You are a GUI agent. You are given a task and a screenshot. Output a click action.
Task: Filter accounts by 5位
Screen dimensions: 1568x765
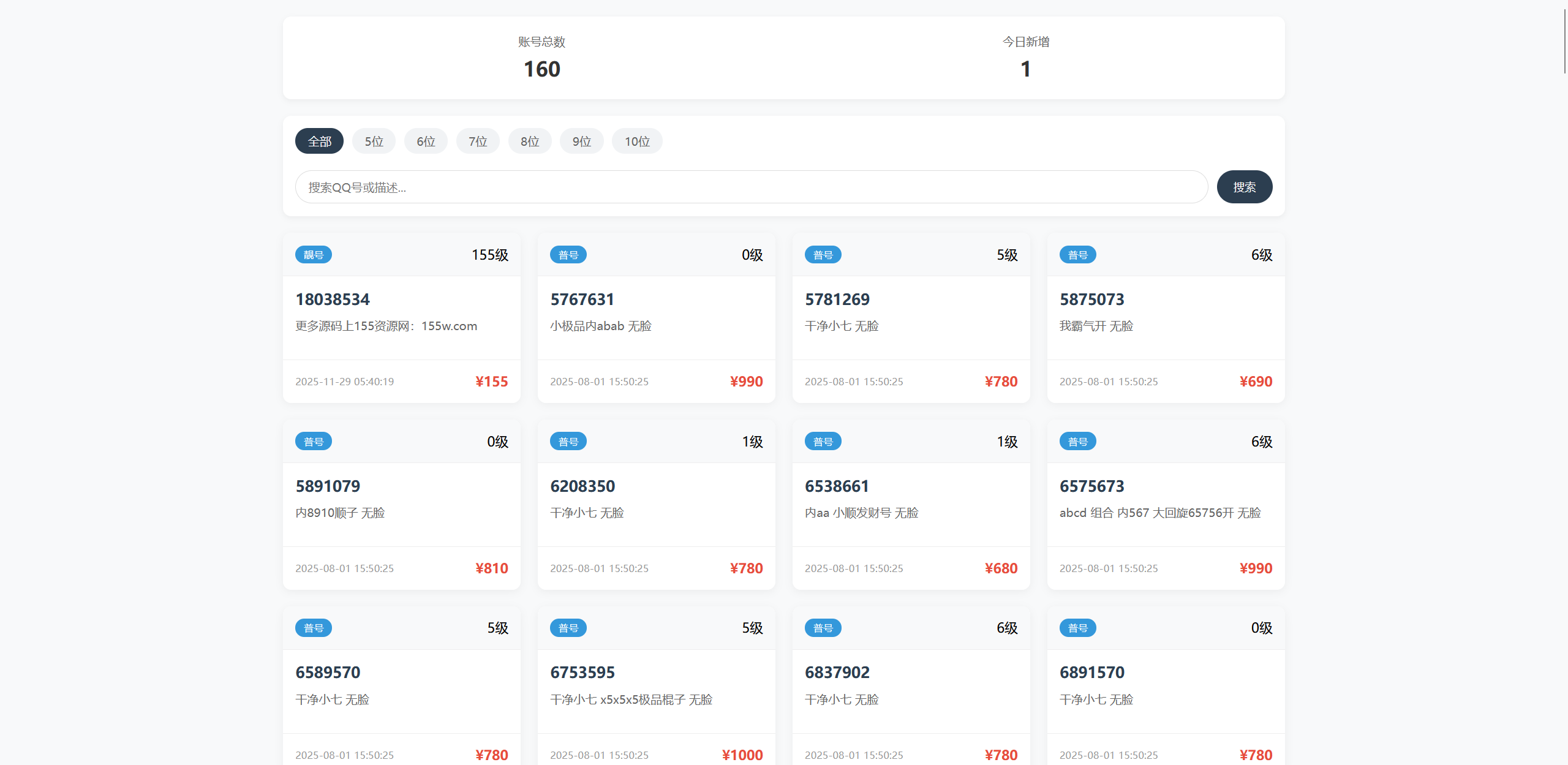374,141
